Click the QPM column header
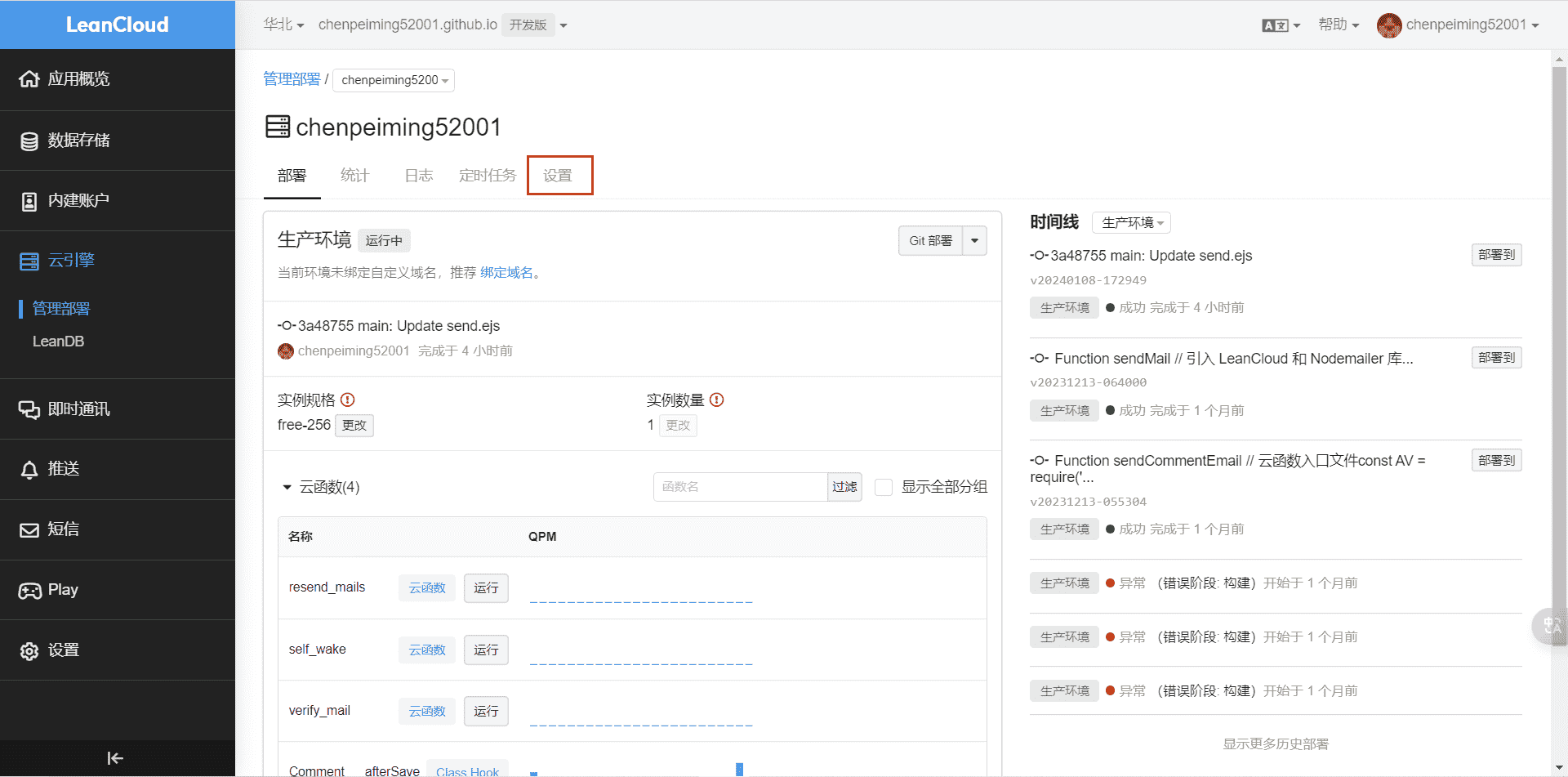The image size is (1568, 777). coord(542,537)
